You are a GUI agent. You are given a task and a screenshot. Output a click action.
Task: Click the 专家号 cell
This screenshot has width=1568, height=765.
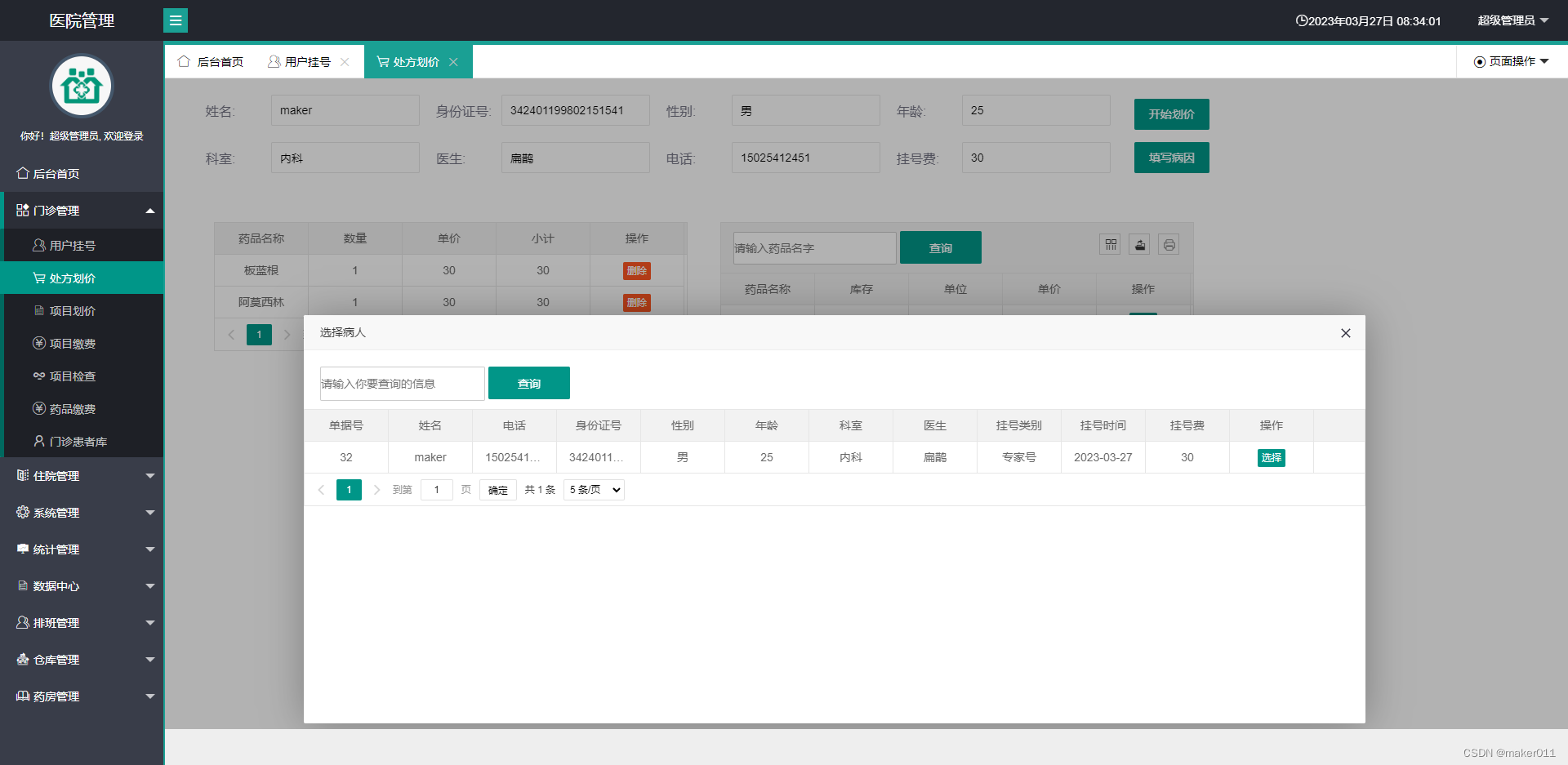[x=1019, y=457]
